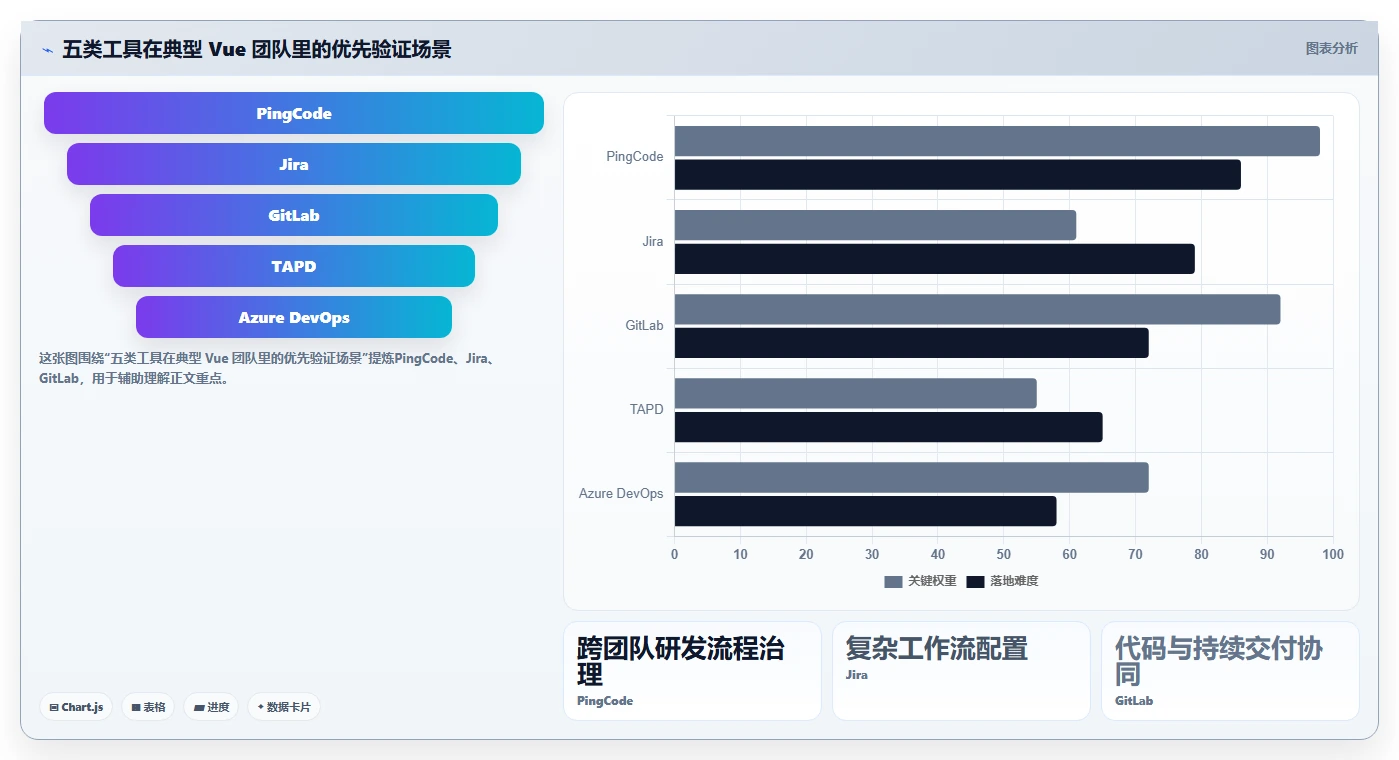Click Jira's 关键权重 gray bar
The height and width of the screenshot is (760, 1399).
tap(875, 225)
